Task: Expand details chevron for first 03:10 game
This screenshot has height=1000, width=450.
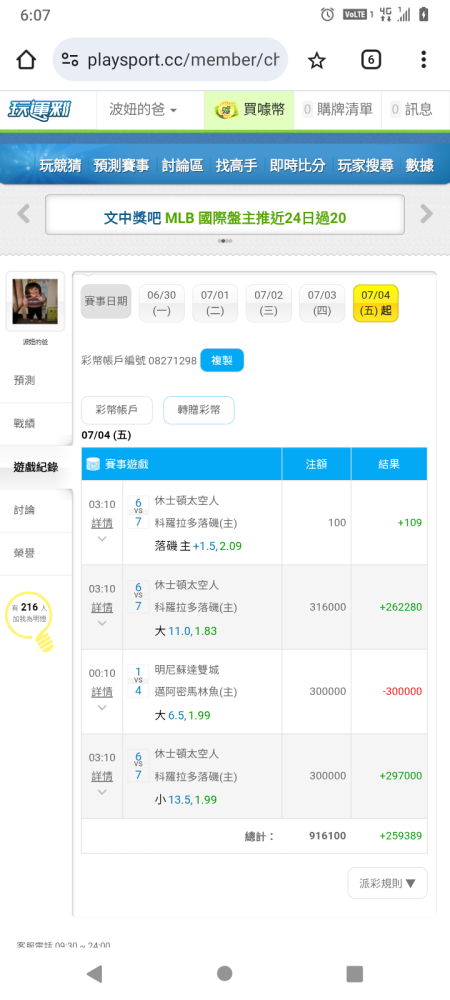Action: coord(102,539)
